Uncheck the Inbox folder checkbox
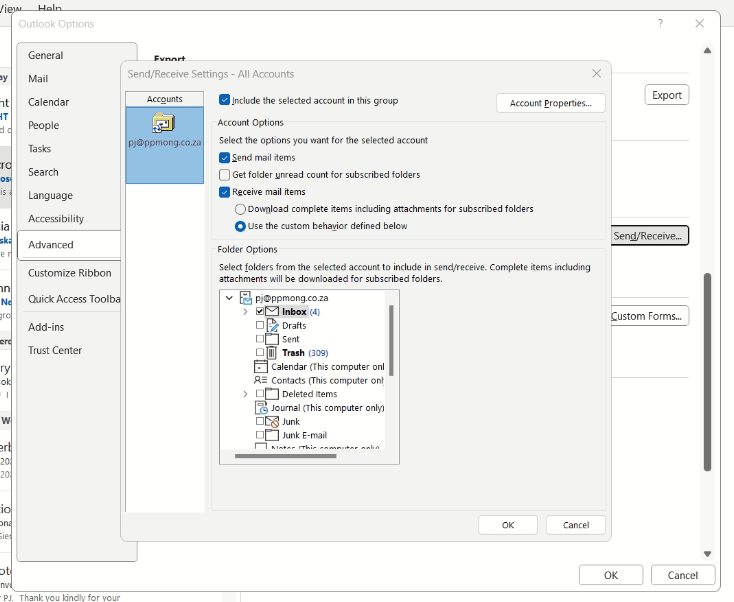734x602 pixels. [260, 311]
